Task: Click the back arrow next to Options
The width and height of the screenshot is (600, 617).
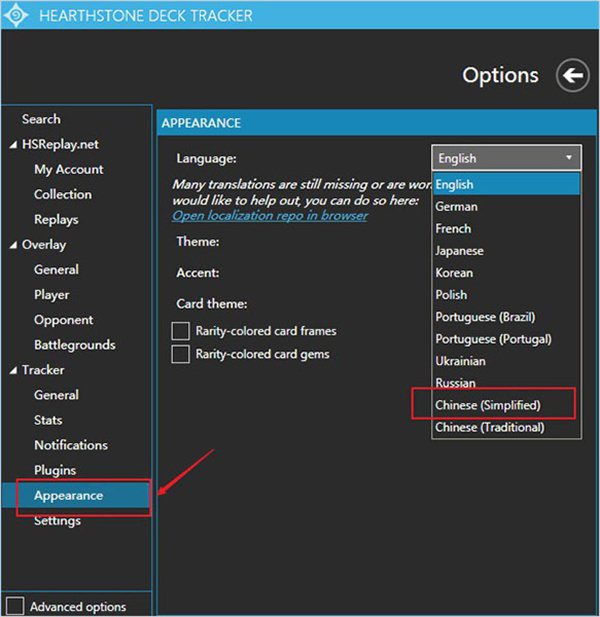Action: [x=572, y=76]
